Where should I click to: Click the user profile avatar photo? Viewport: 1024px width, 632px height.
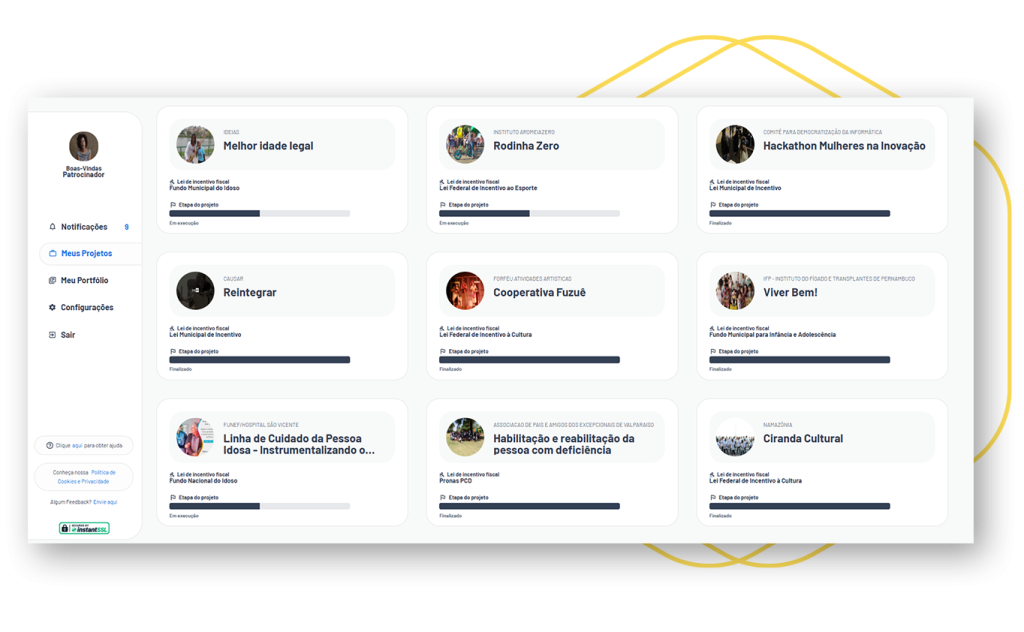tap(84, 146)
